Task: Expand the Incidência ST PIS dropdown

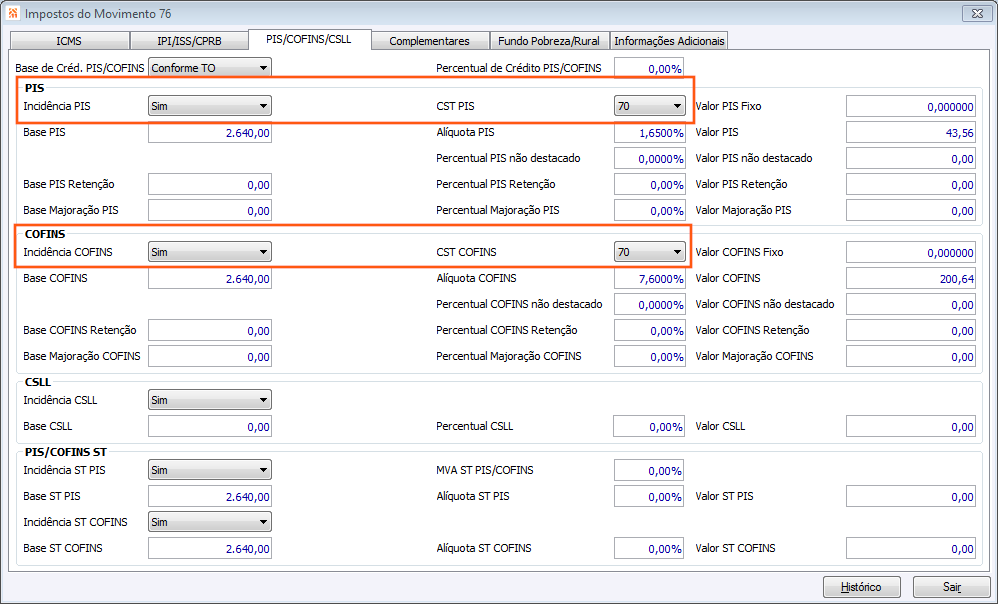Action: coord(263,470)
